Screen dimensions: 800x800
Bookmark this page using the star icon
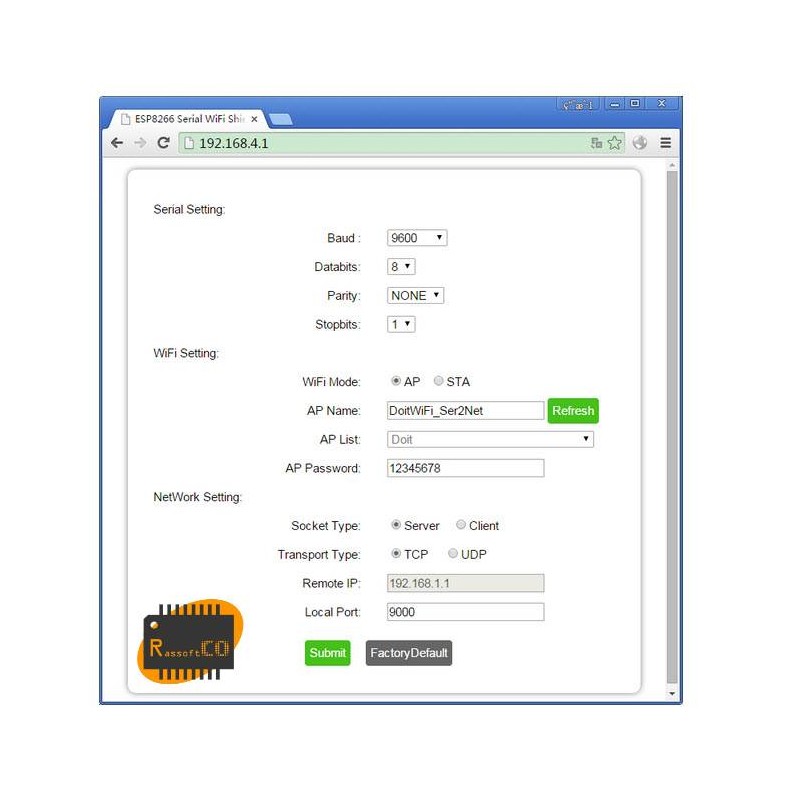point(614,143)
